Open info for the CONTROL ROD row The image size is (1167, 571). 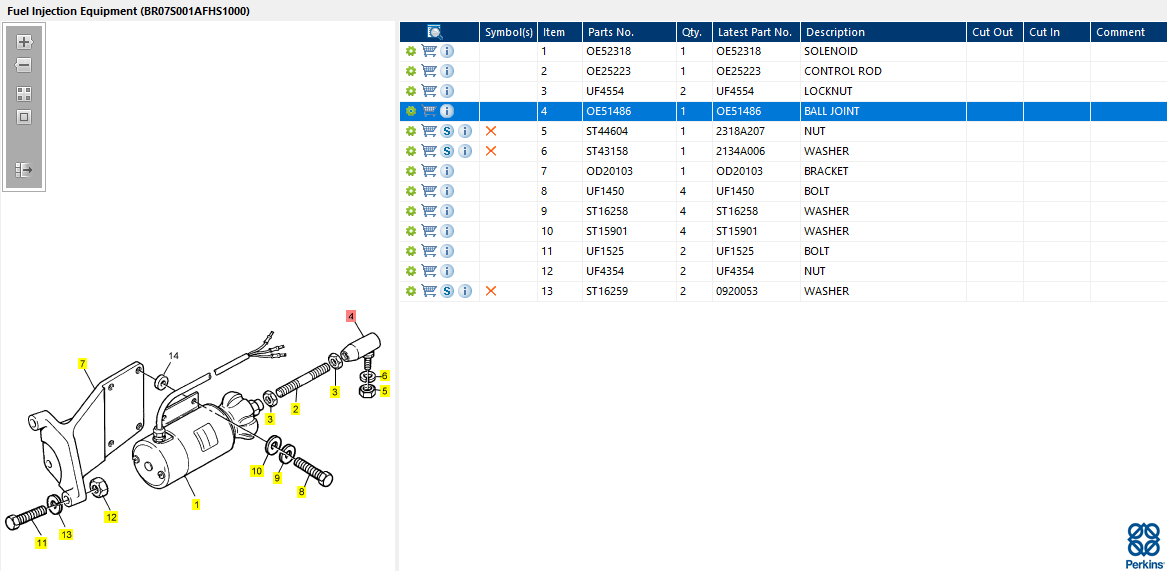coord(447,71)
